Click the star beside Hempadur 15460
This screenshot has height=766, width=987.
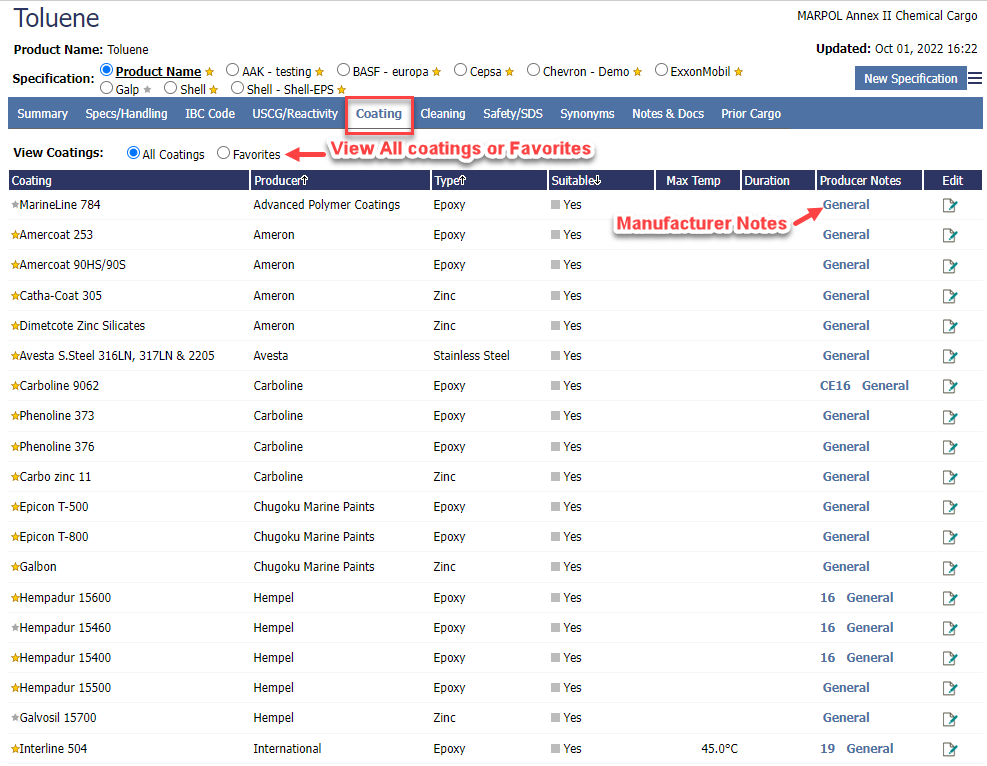point(15,628)
